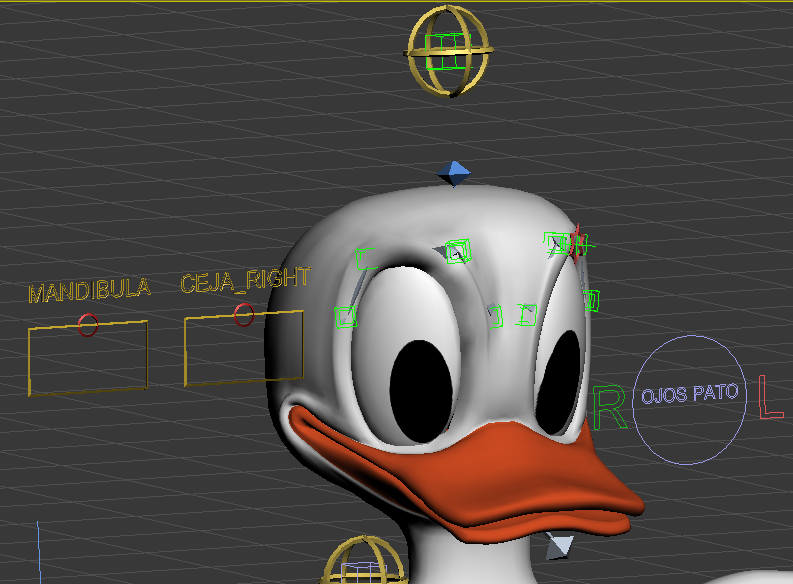Screen dimensions: 793x584
Task: Click the MANDIBULA text label
Action: 90,290
